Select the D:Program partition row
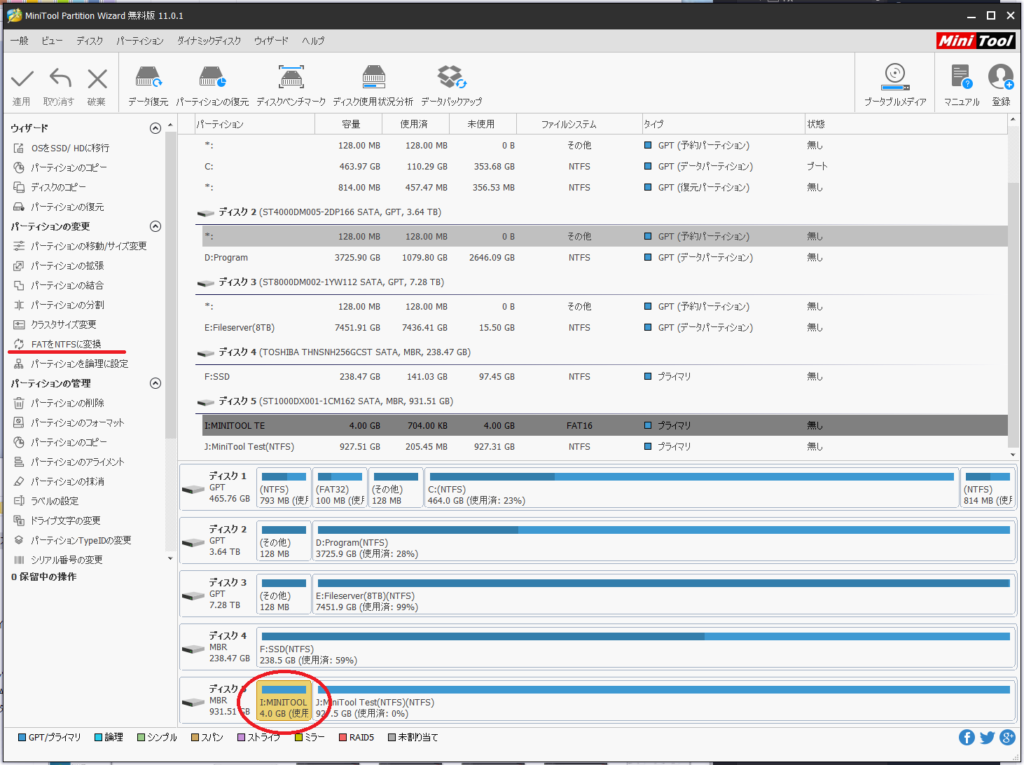Screen dimensions: 1024x765 tap(605, 257)
